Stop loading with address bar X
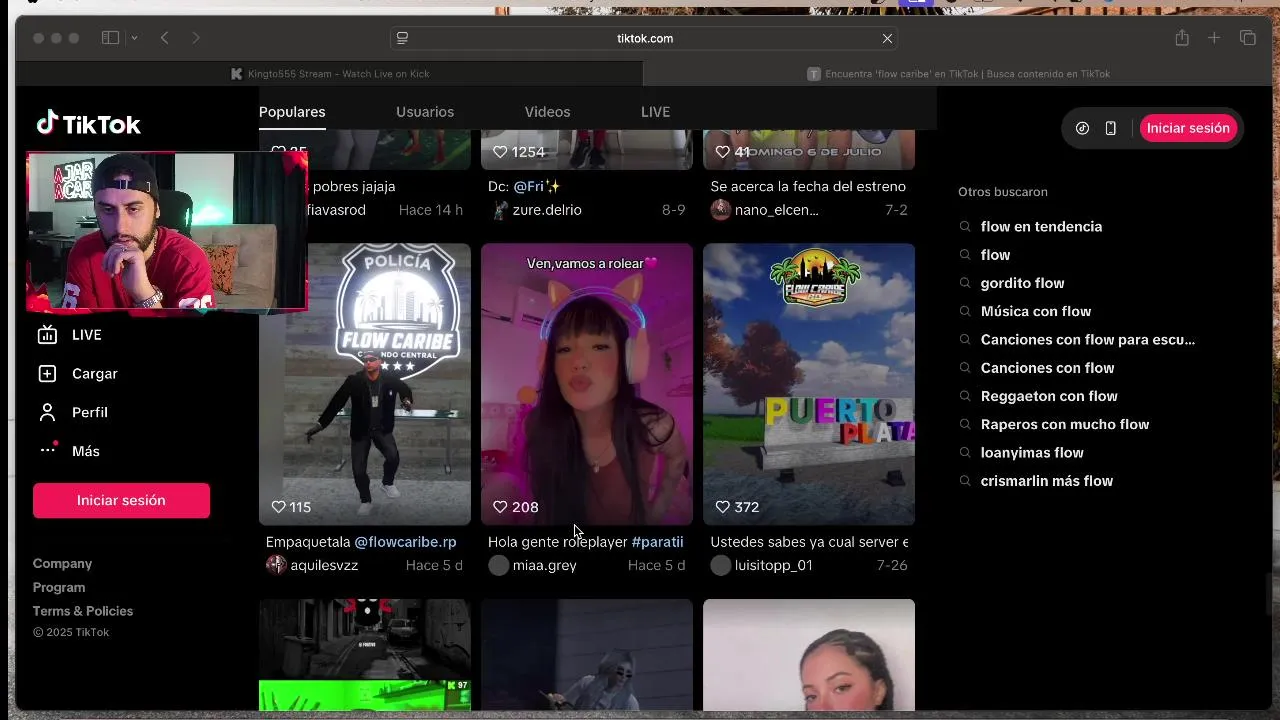The height and width of the screenshot is (720, 1280). 887,38
